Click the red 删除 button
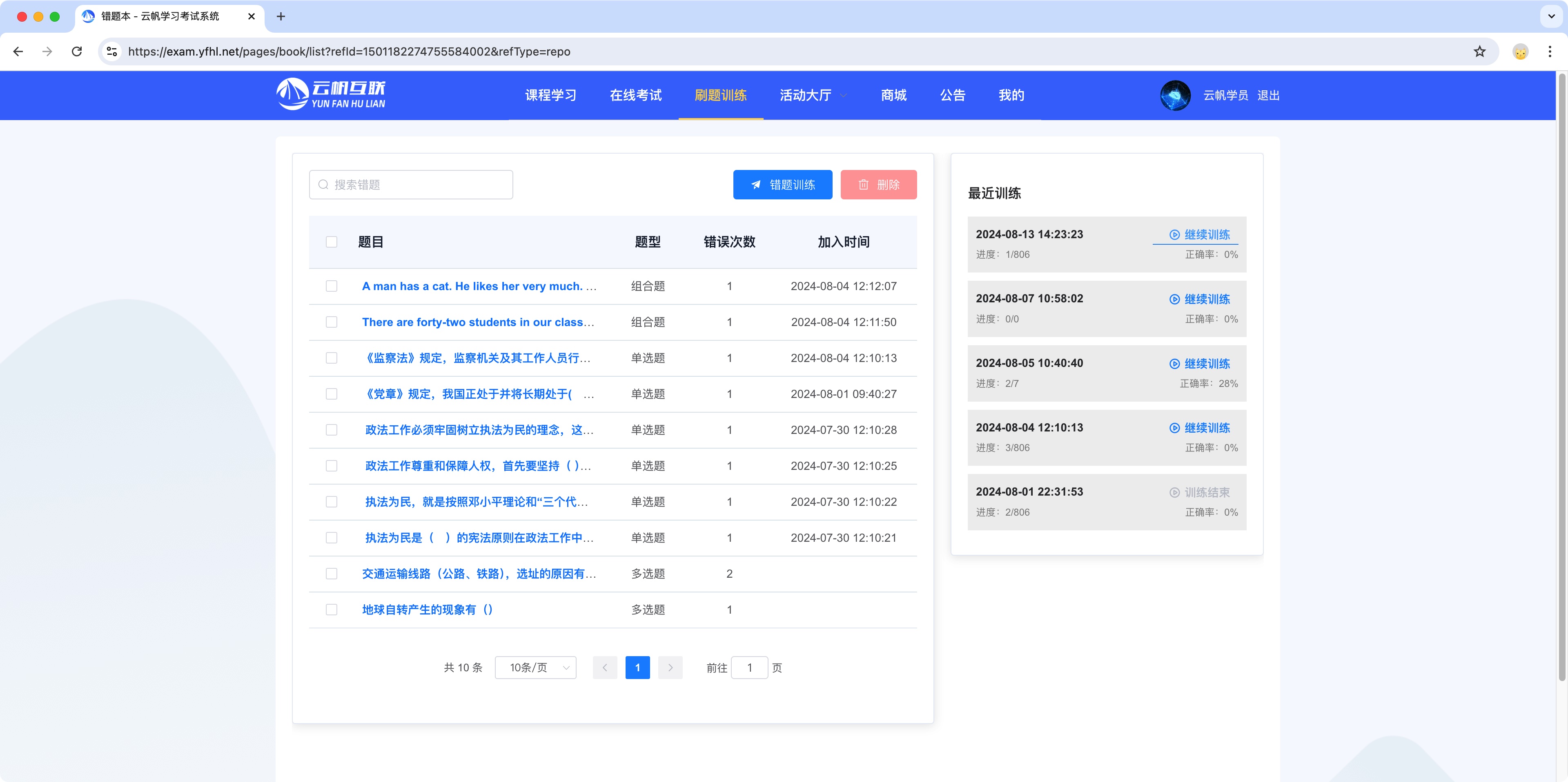Screen dimensions: 1568x782 (878, 185)
